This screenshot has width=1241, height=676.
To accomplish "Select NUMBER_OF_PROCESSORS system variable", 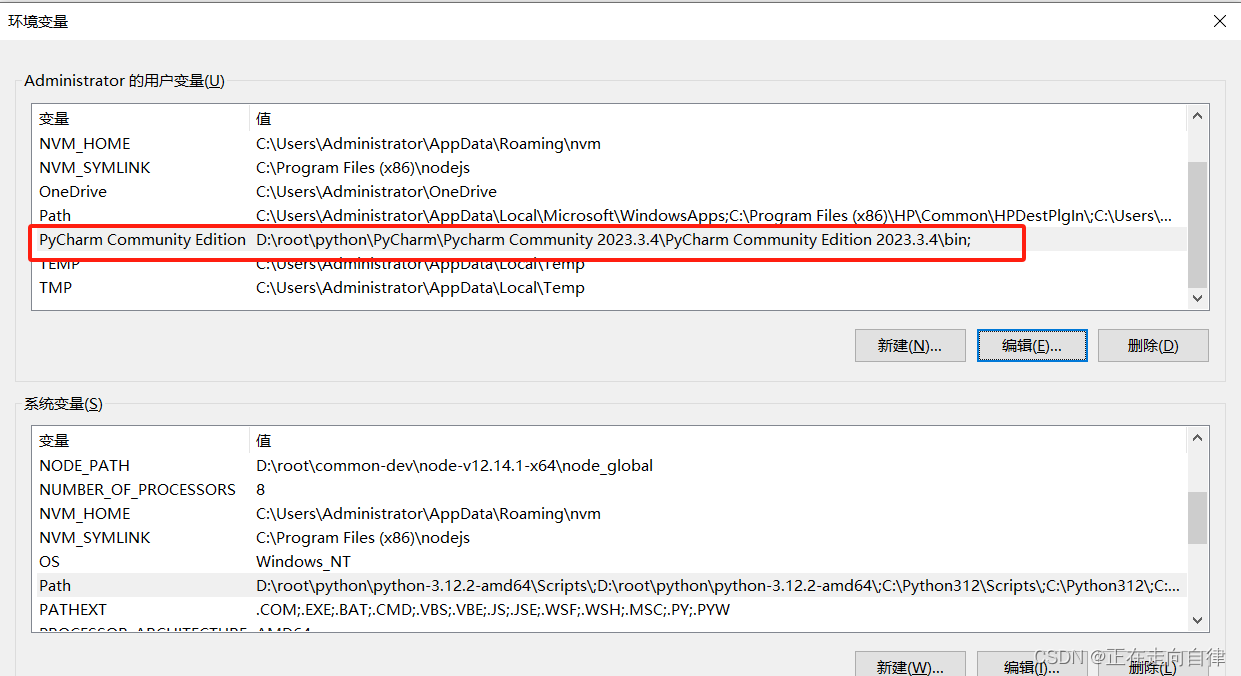I will [x=137, y=490].
